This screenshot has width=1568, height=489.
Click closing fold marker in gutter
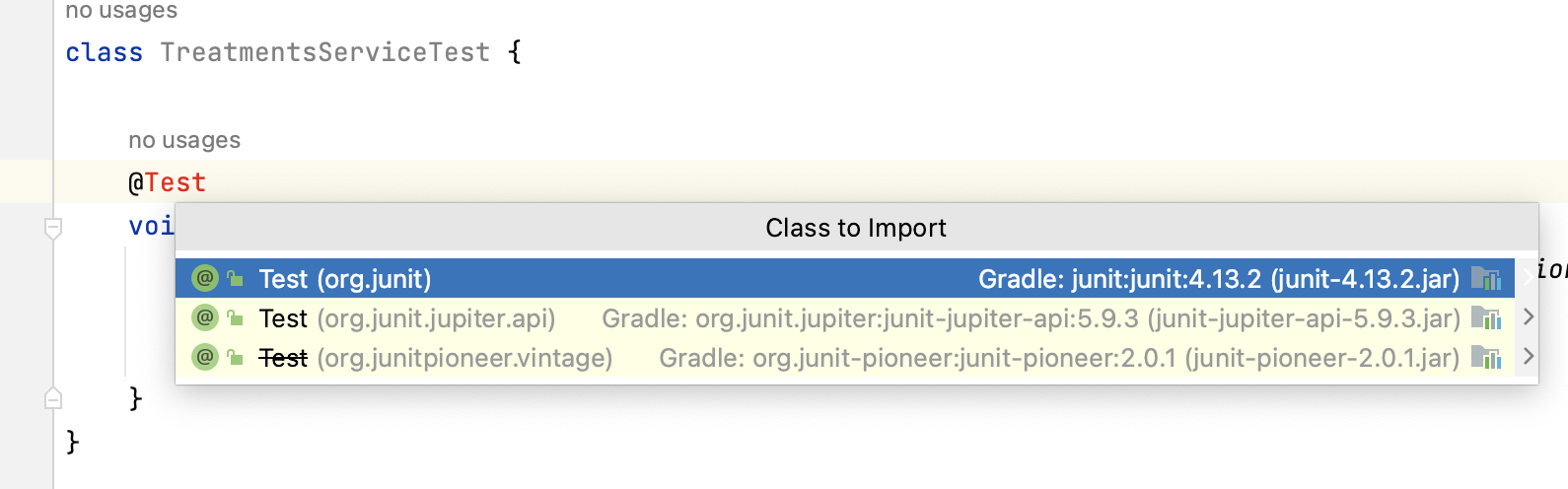tap(53, 398)
